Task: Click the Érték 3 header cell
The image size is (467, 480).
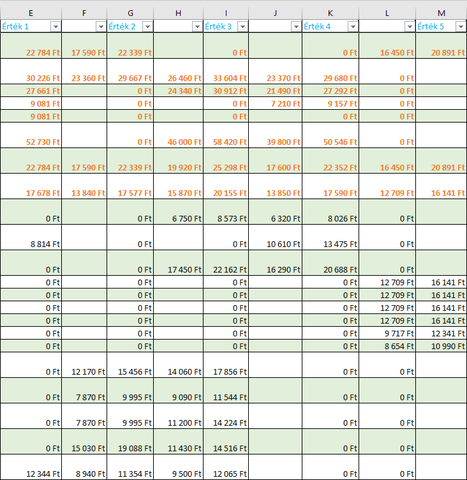Action: (x=226, y=26)
